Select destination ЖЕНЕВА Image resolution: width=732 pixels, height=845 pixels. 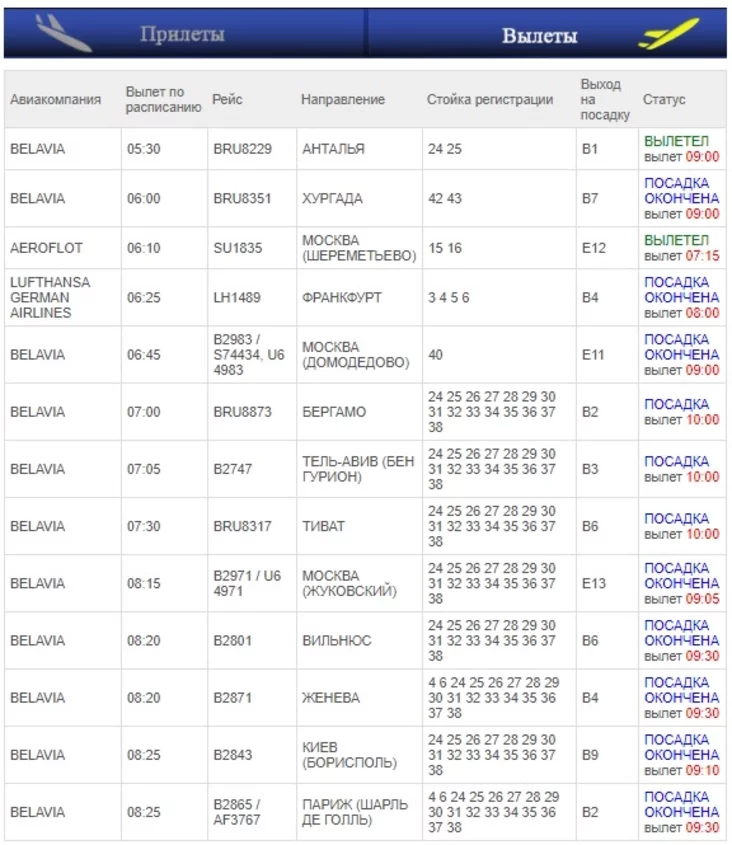(331, 697)
